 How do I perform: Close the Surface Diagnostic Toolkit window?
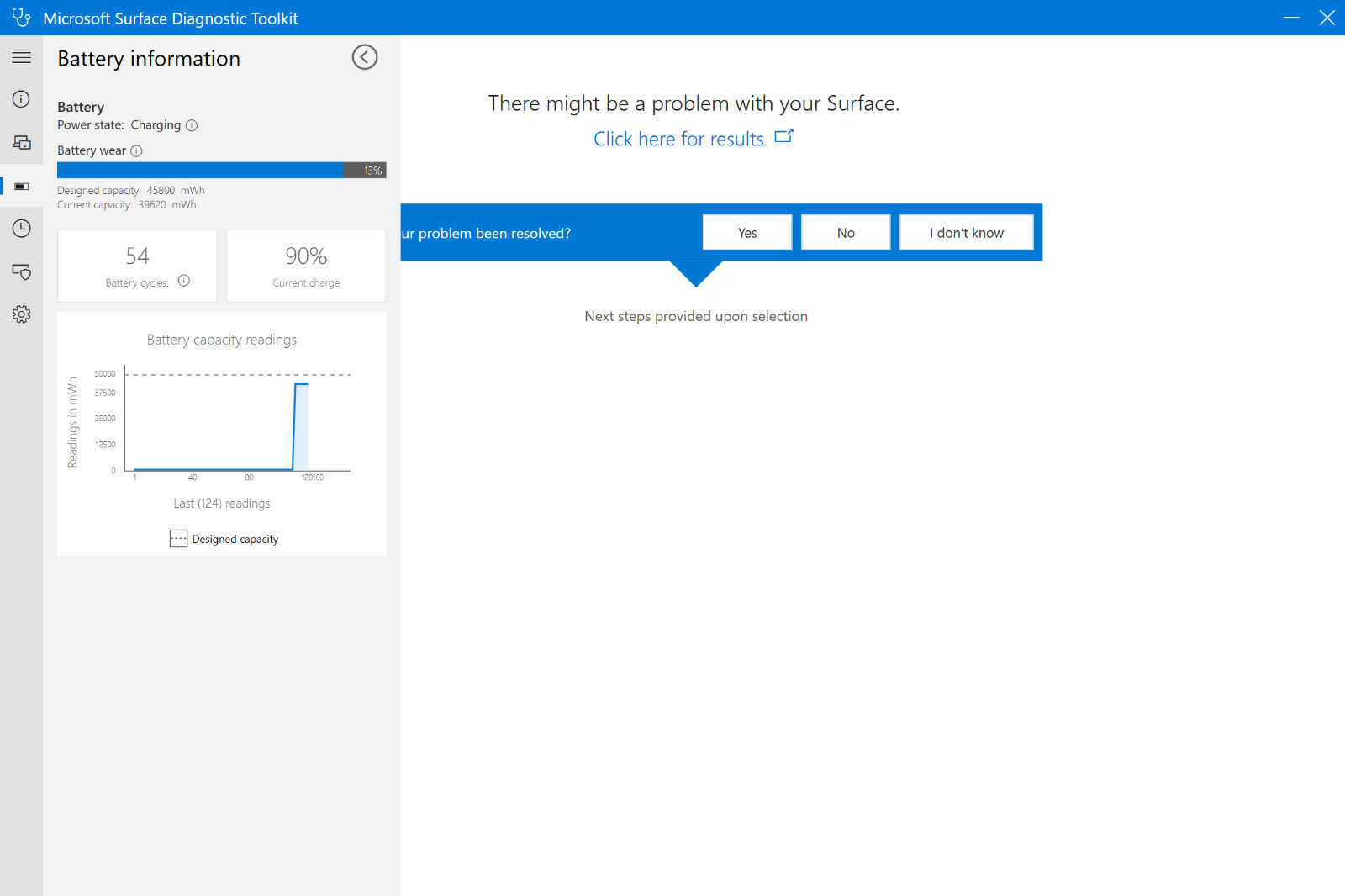pos(1327,18)
